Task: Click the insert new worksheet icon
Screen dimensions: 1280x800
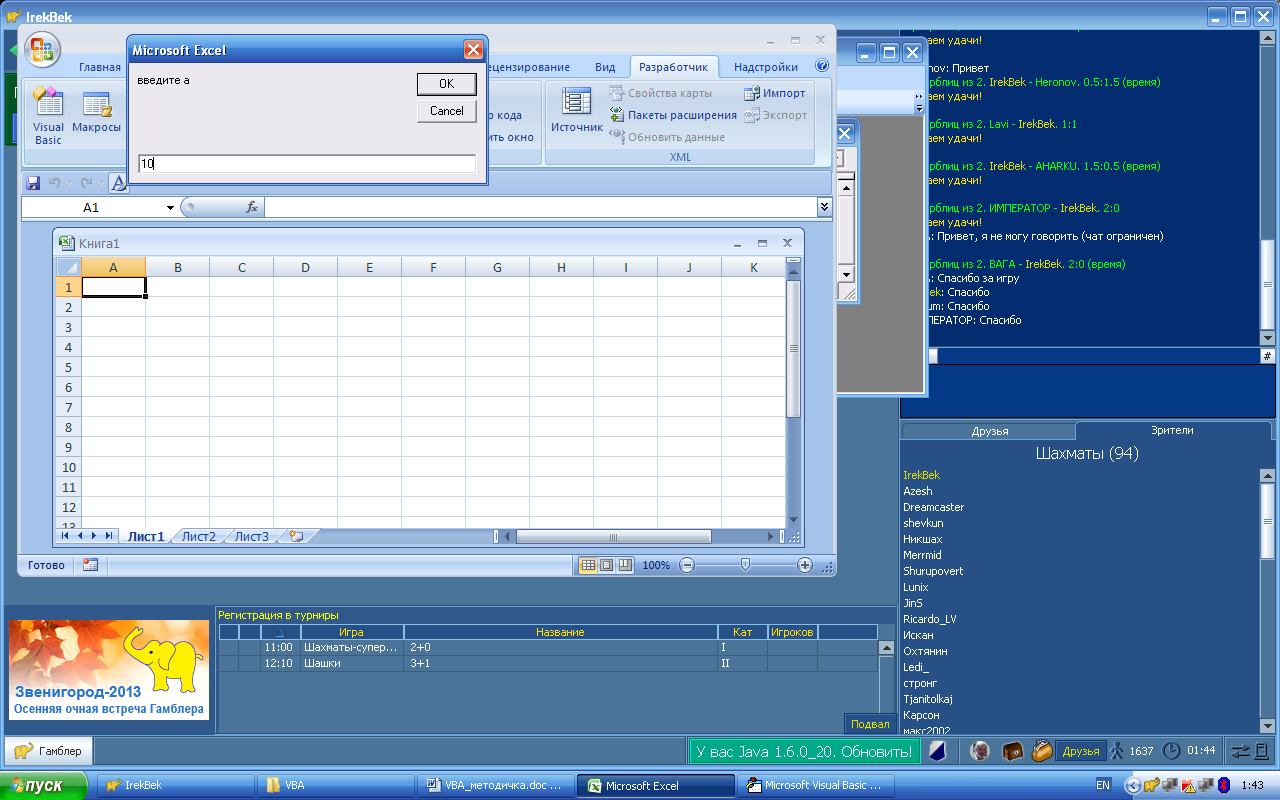Action: (x=296, y=536)
